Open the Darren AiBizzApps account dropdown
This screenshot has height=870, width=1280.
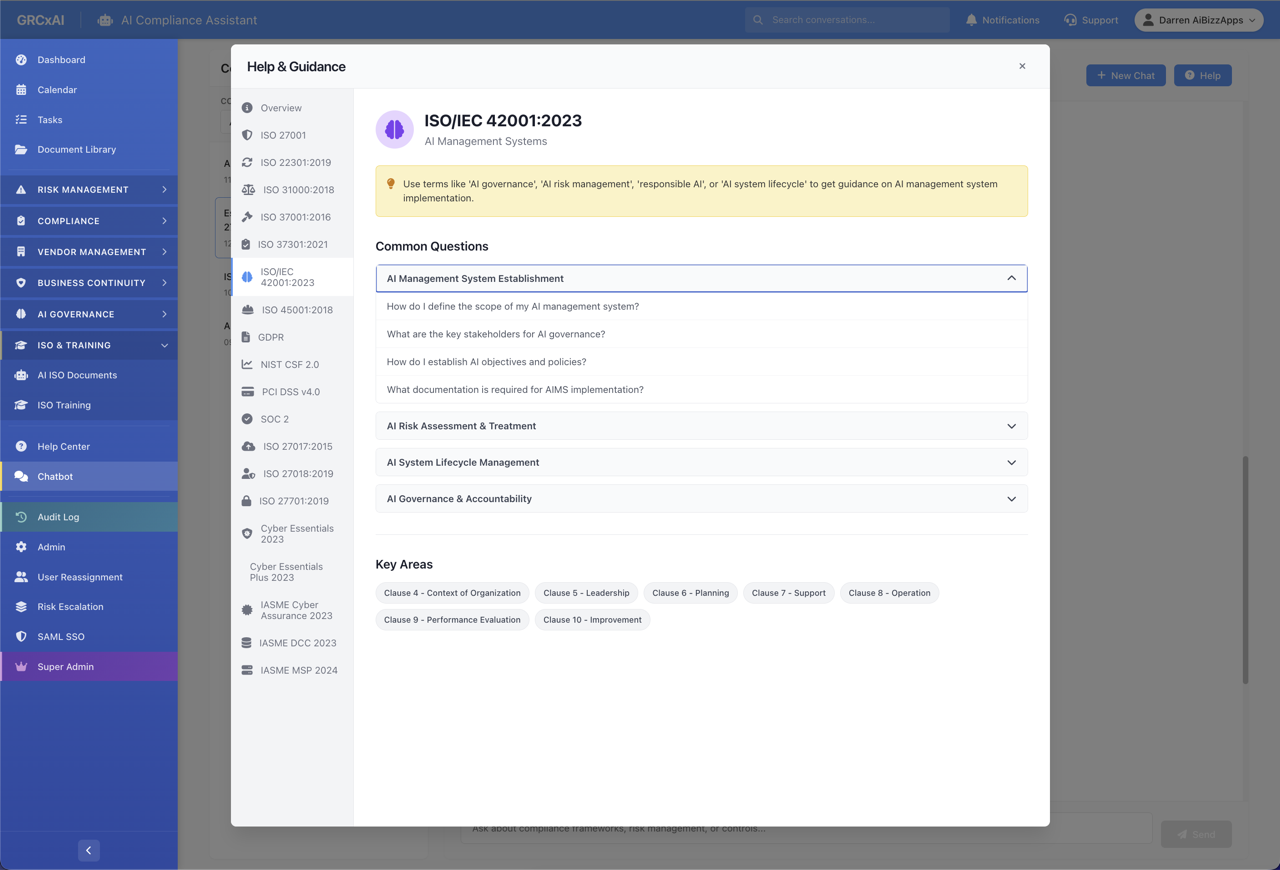[1198, 19]
